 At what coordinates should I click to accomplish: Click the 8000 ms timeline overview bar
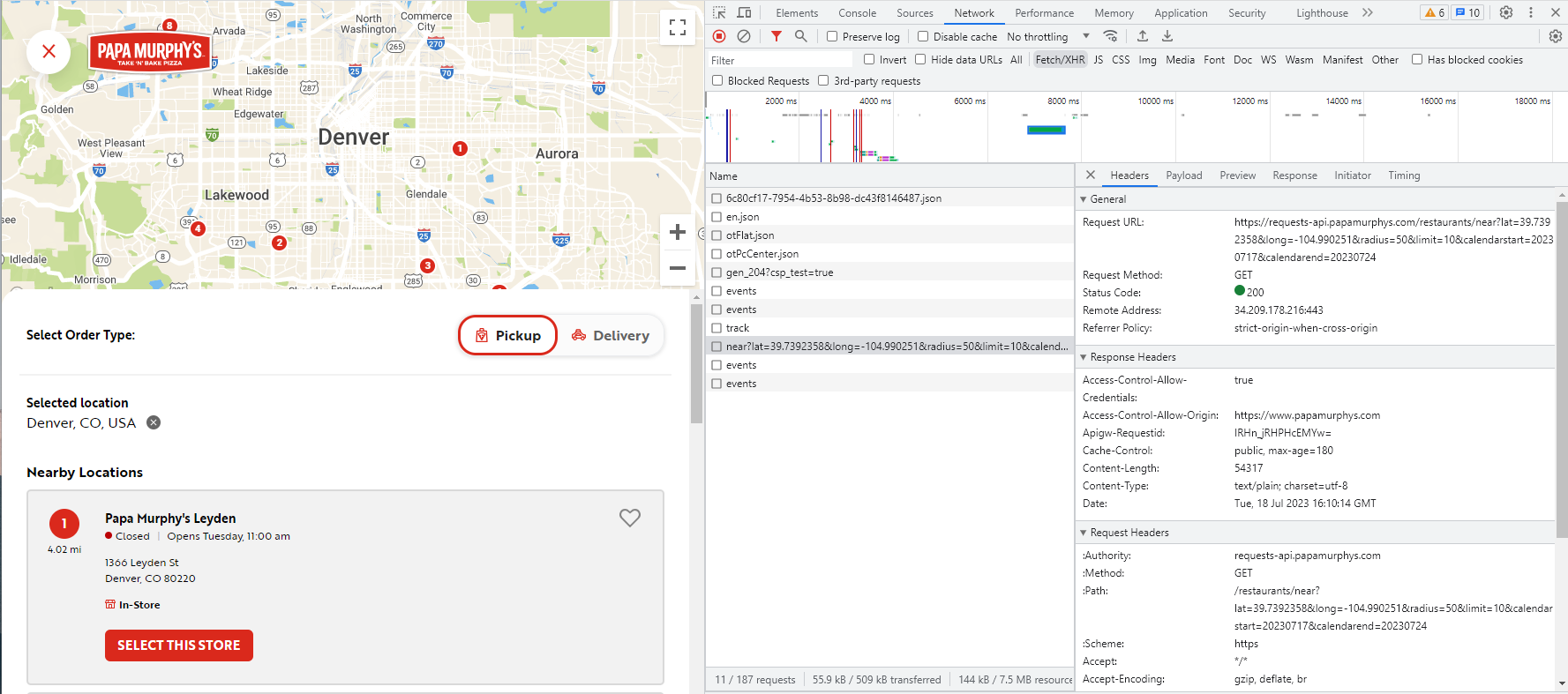pos(1047,130)
